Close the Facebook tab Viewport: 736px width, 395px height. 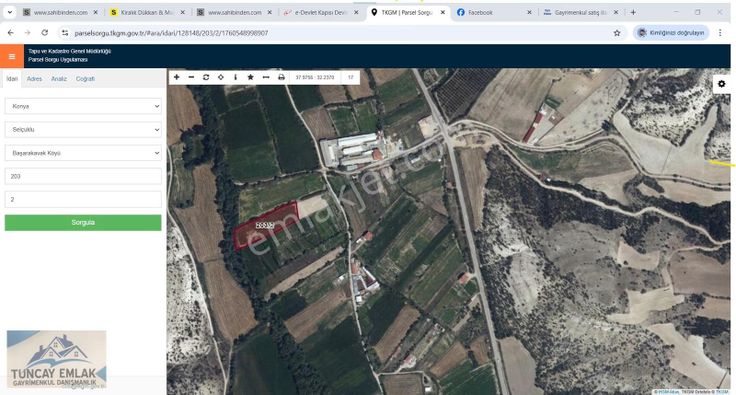point(529,13)
